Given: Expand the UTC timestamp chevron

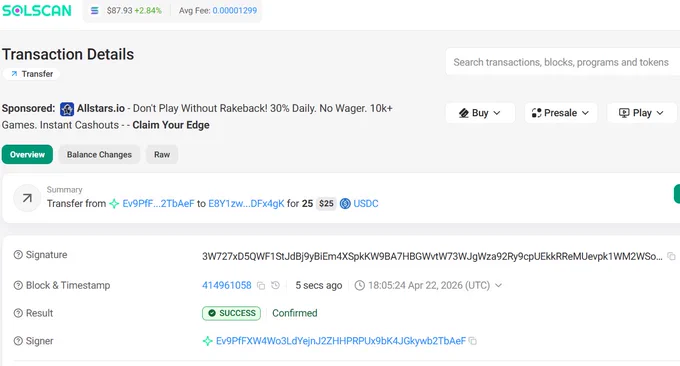Looking at the screenshot, I should click(498, 285).
